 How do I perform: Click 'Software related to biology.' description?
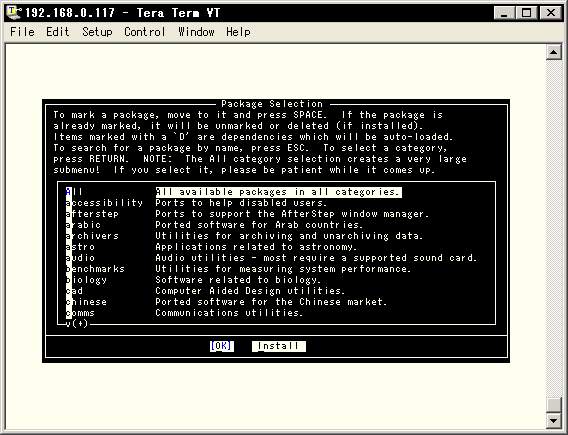[238, 280]
